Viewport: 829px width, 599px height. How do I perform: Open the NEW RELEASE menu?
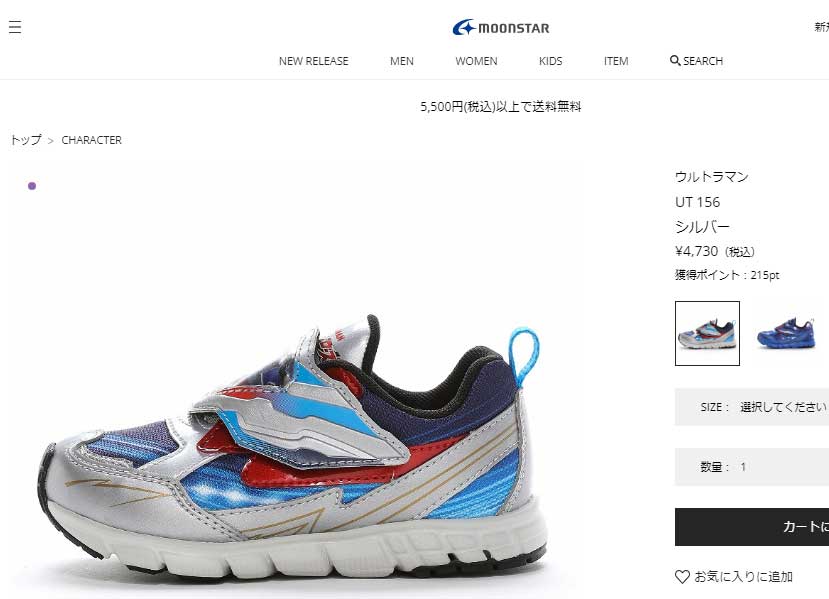314,61
